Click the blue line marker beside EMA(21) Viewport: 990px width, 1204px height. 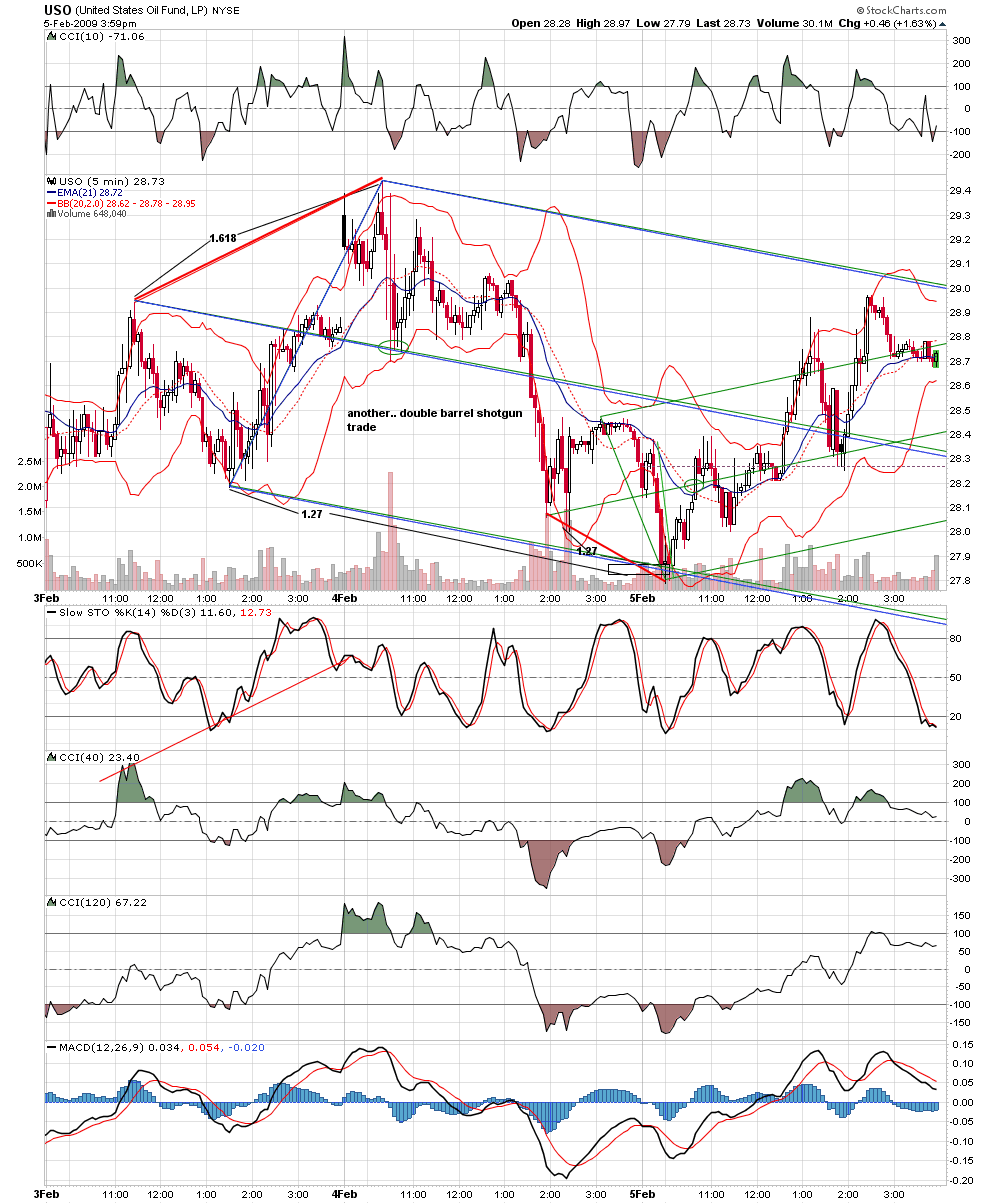[51, 191]
